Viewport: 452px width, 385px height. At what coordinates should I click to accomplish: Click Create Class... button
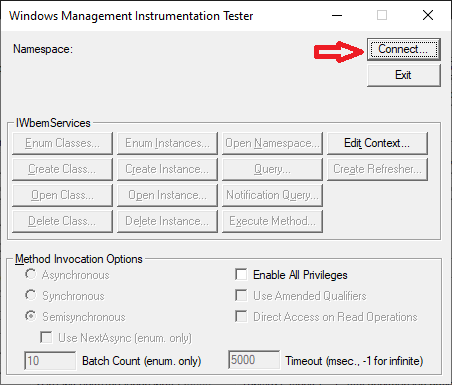tap(62, 169)
